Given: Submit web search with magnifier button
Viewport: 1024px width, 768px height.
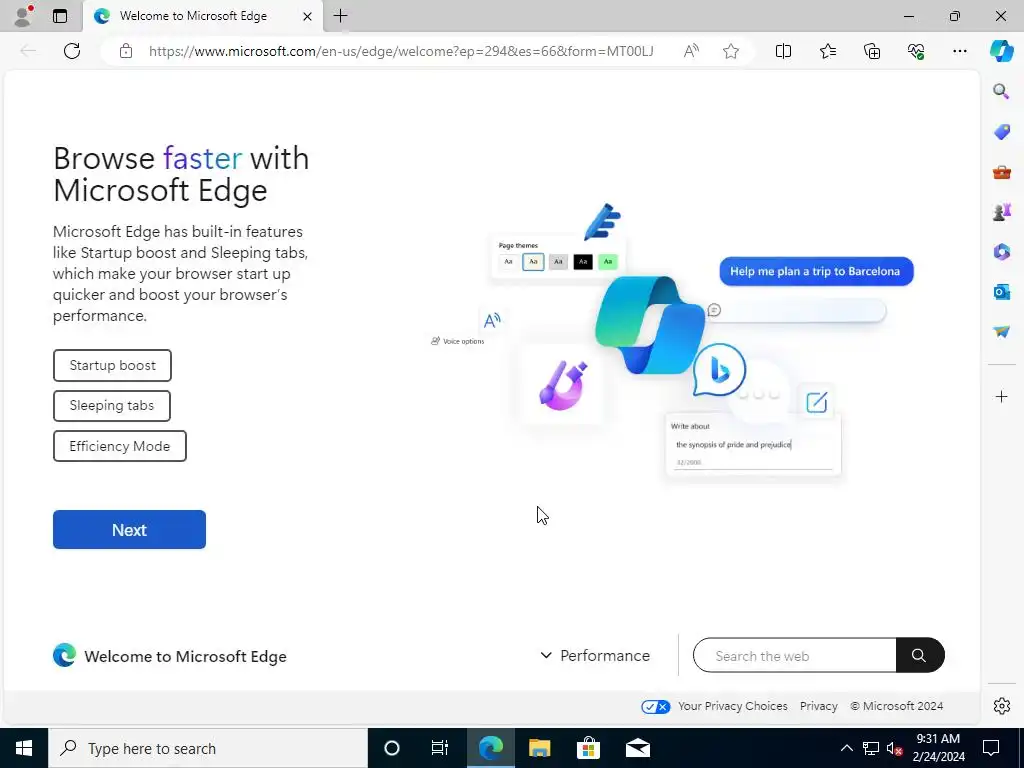Looking at the screenshot, I should 920,656.
